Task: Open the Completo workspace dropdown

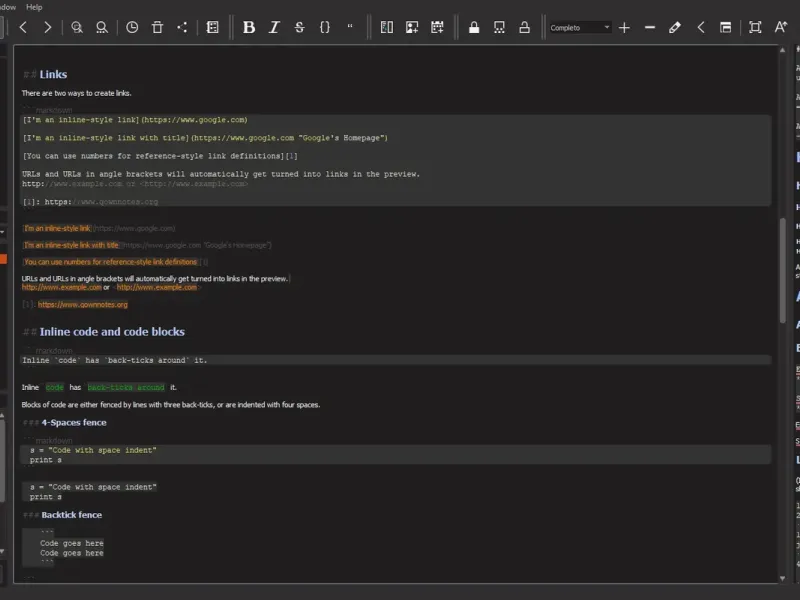Action: [x=580, y=28]
